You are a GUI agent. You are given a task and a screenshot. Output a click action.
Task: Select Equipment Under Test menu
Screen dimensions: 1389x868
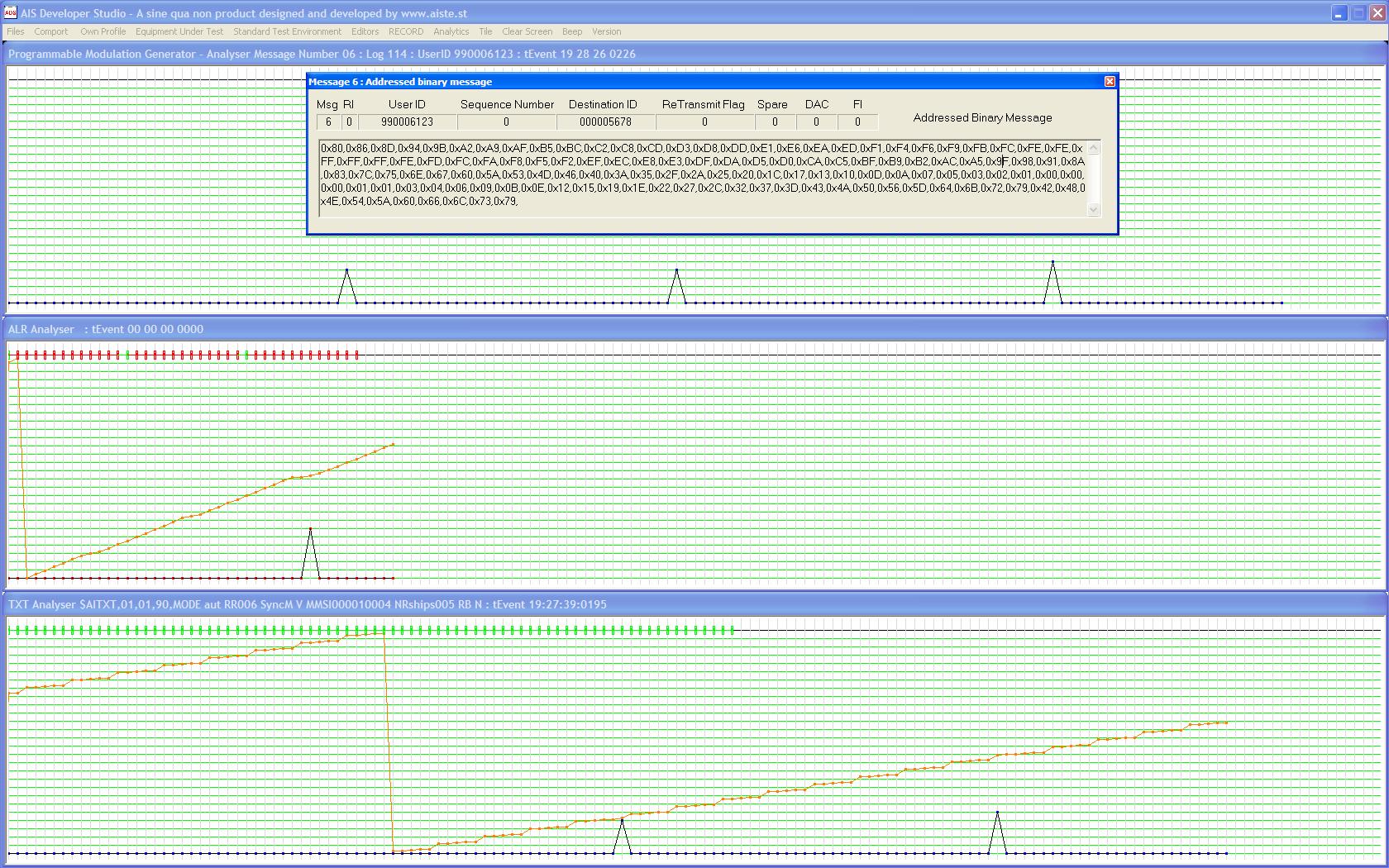point(179,31)
